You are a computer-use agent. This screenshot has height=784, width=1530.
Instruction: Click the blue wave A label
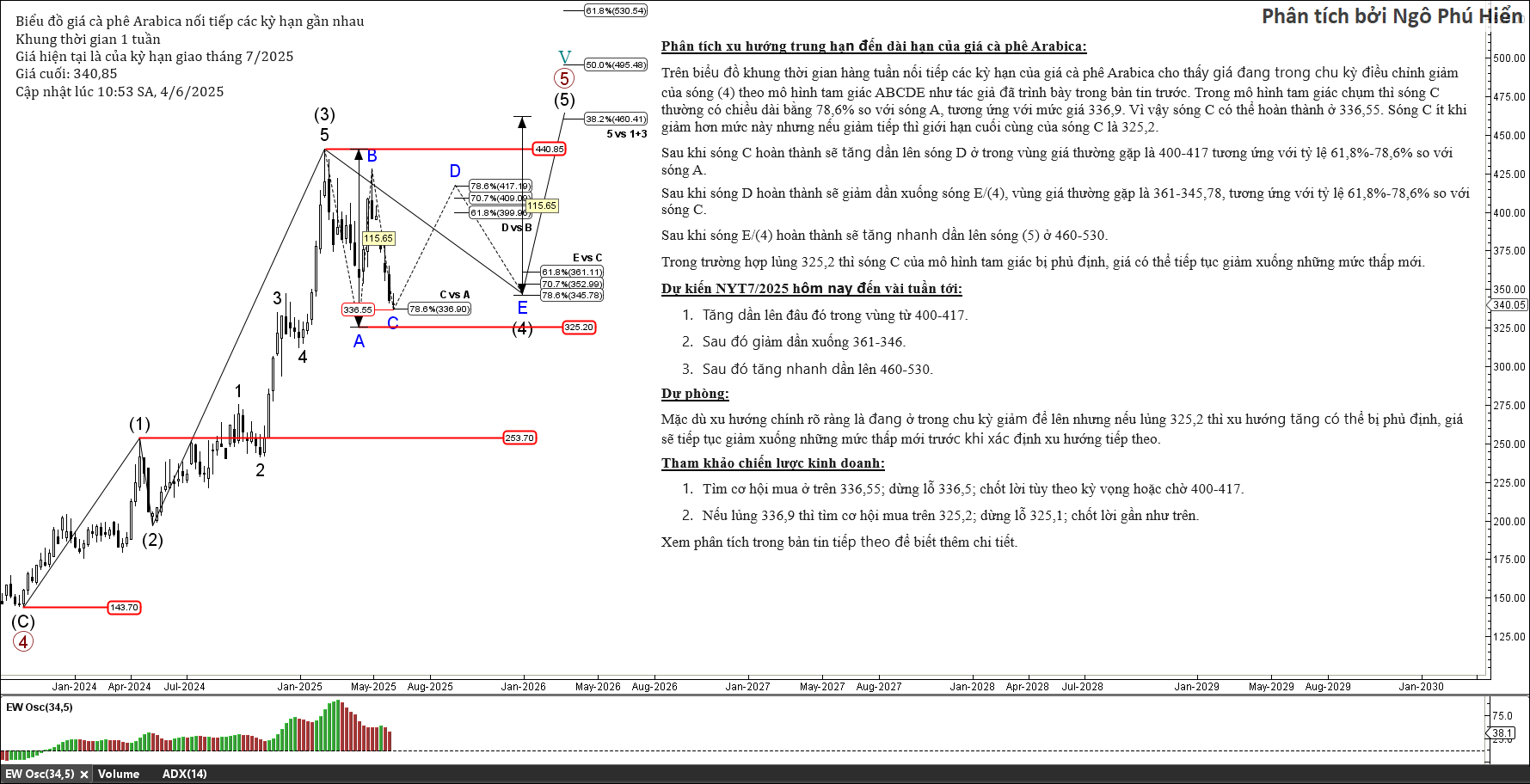tap(359, 341)
